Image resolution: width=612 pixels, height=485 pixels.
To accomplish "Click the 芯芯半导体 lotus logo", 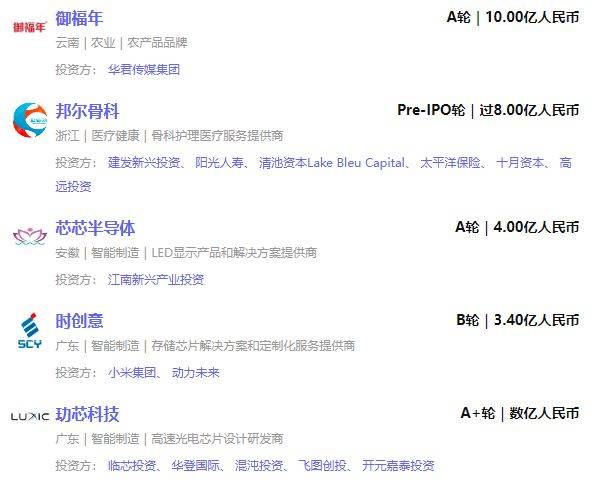I will (30, 236).
